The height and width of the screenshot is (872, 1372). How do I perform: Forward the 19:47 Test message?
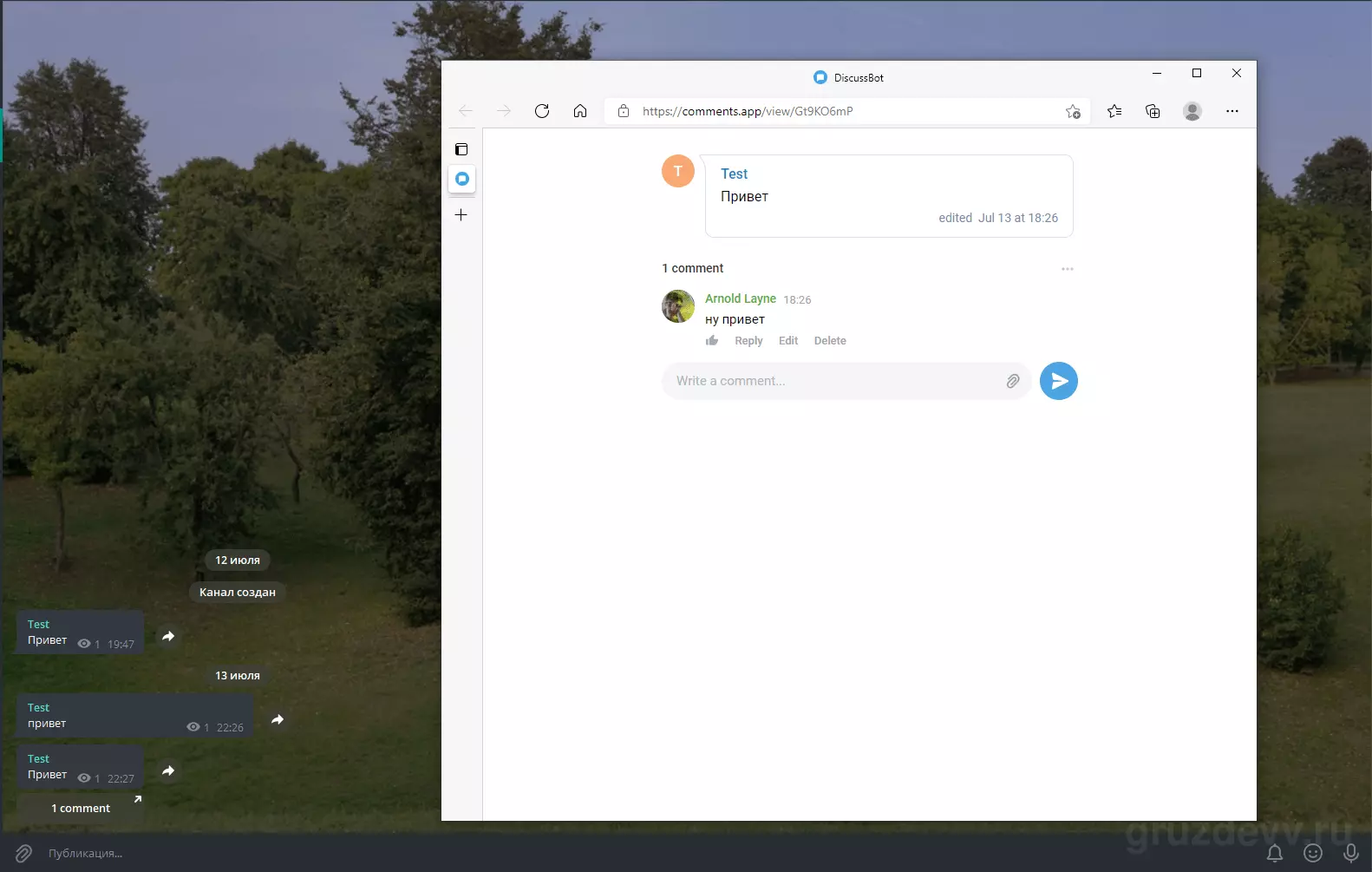coord(168,636)
